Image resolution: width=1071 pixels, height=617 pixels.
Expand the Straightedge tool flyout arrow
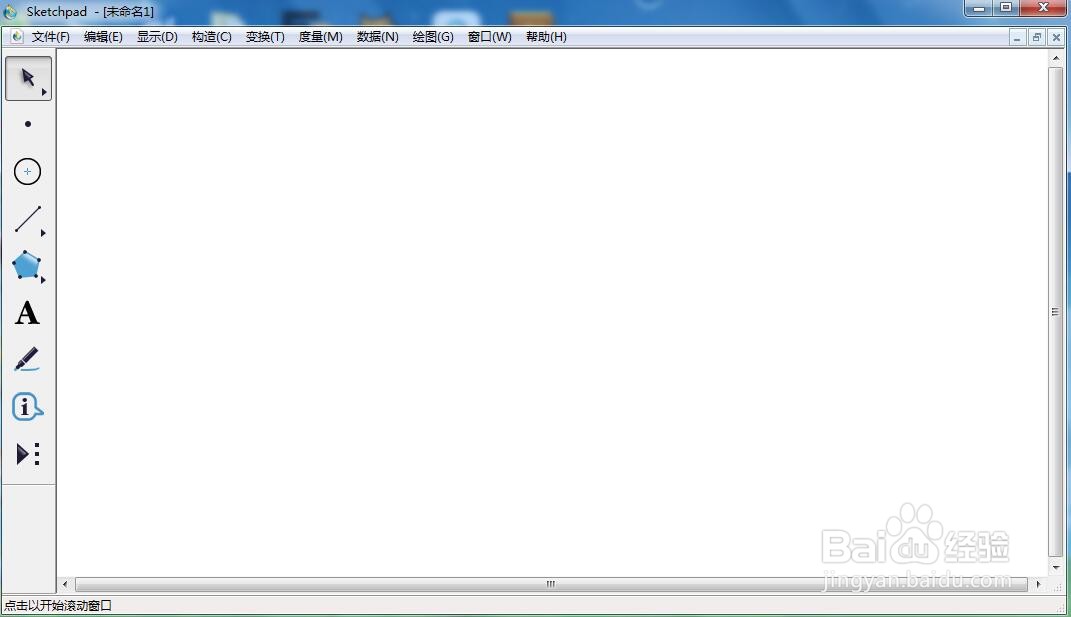coord(43,233)
